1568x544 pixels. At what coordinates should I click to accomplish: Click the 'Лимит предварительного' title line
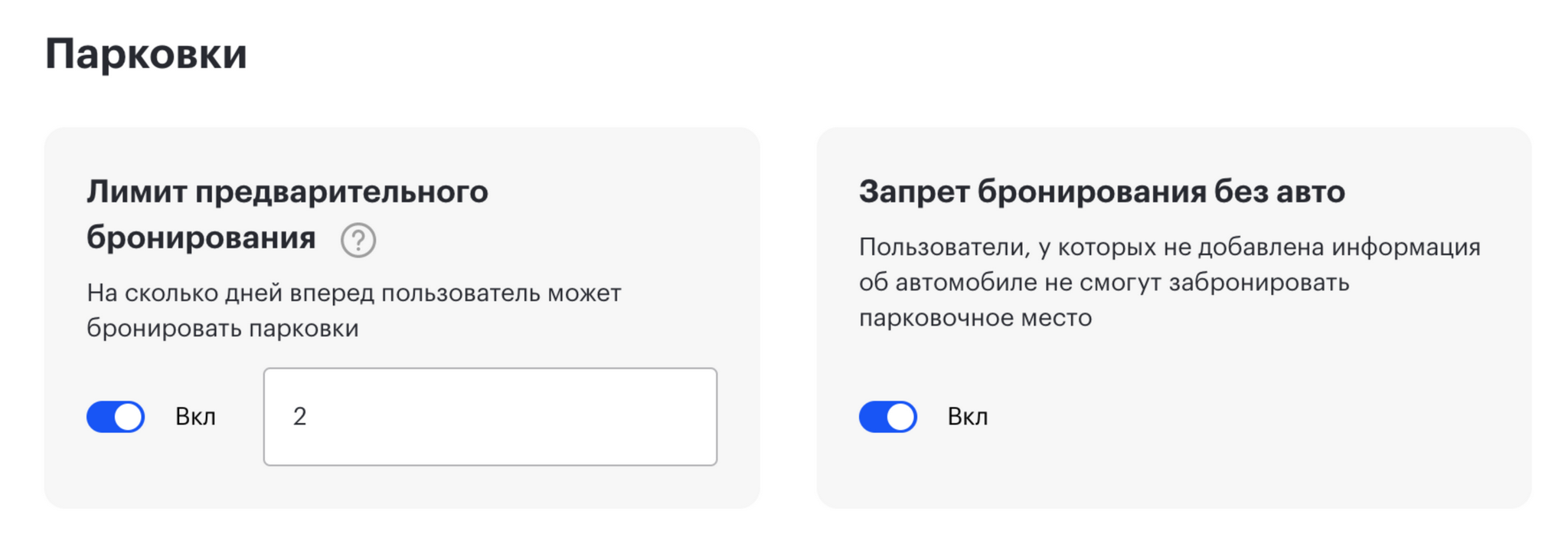tap(287, 192)
